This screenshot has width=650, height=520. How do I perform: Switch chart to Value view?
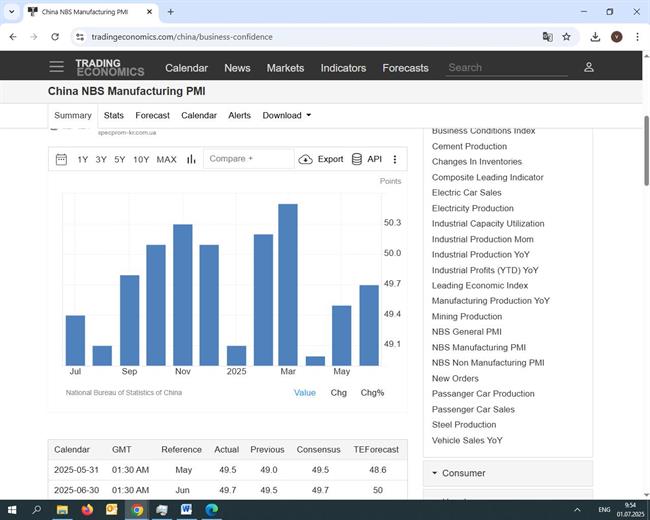point(305,392)
